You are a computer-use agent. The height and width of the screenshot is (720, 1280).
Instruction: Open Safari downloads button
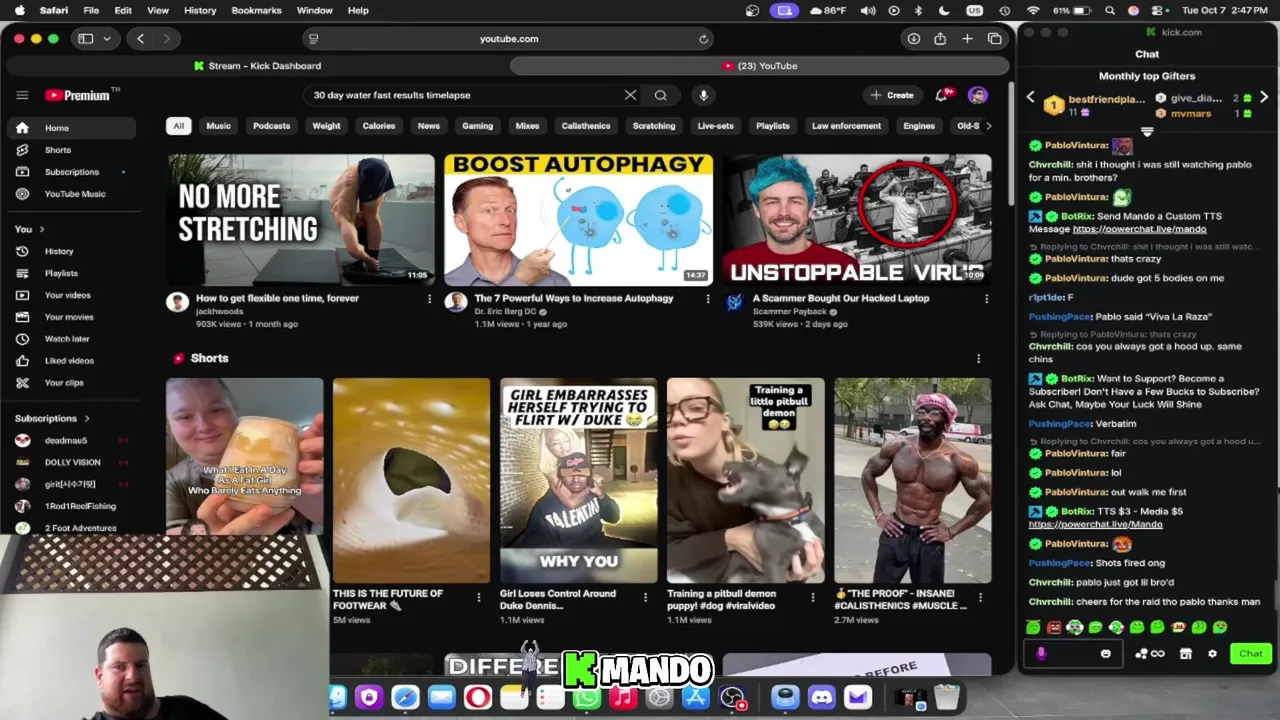tap(913, 39)
